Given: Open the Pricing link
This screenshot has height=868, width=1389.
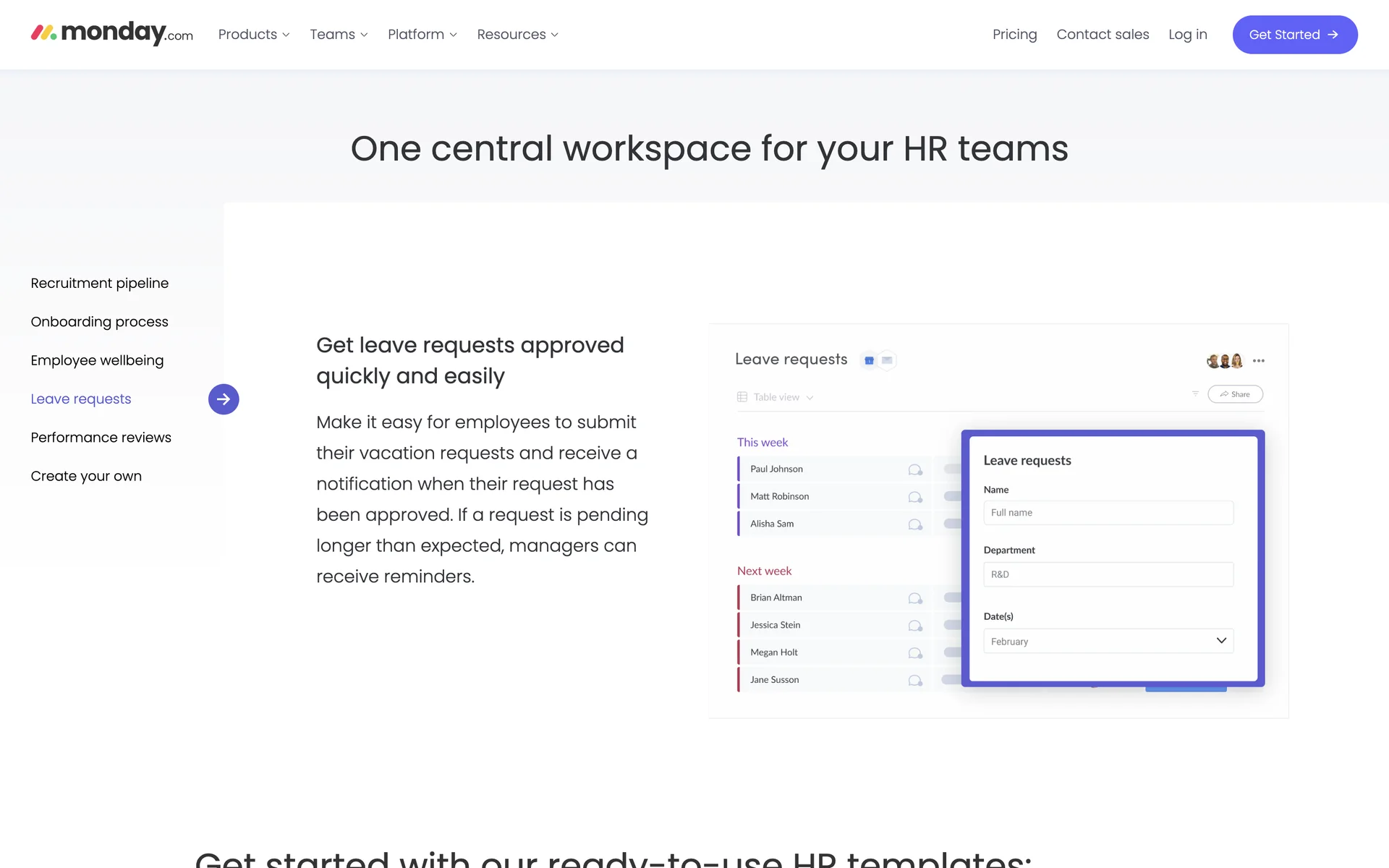Looking at the screenshot, I should coord(1014,35).
